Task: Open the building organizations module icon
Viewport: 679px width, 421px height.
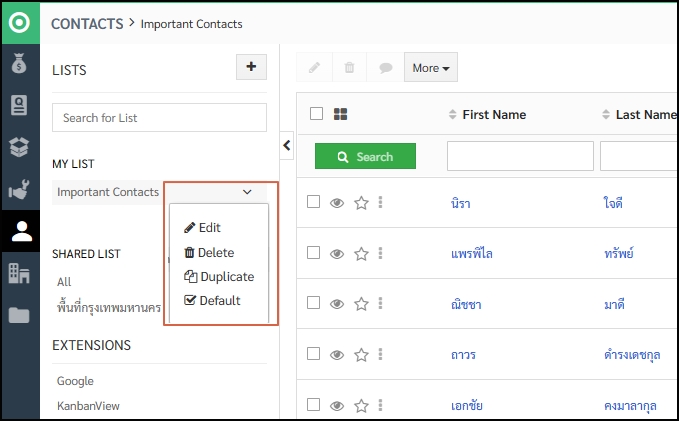Action: [19, 273]
